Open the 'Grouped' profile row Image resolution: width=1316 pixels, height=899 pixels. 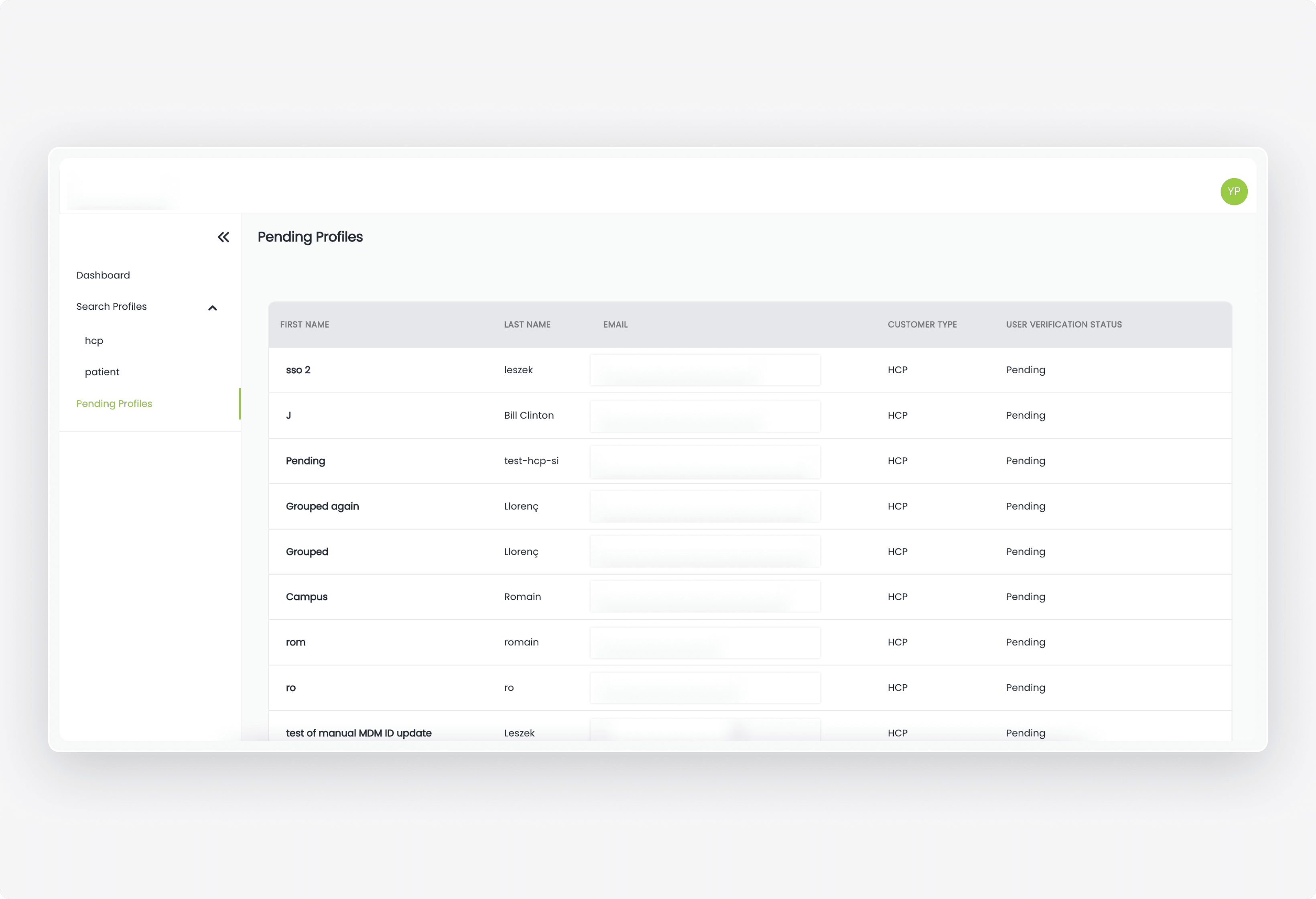tap(750, 552)
